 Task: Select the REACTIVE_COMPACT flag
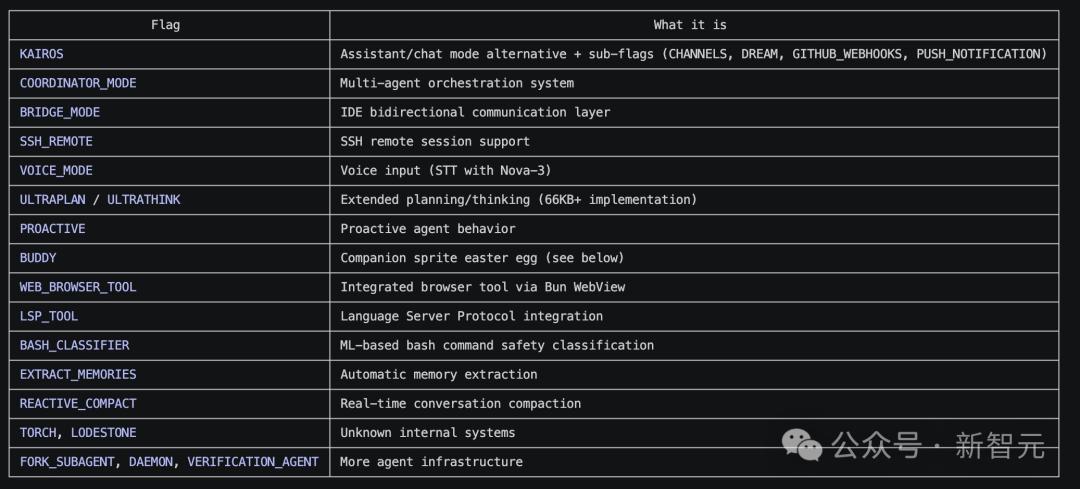[78, 403]
